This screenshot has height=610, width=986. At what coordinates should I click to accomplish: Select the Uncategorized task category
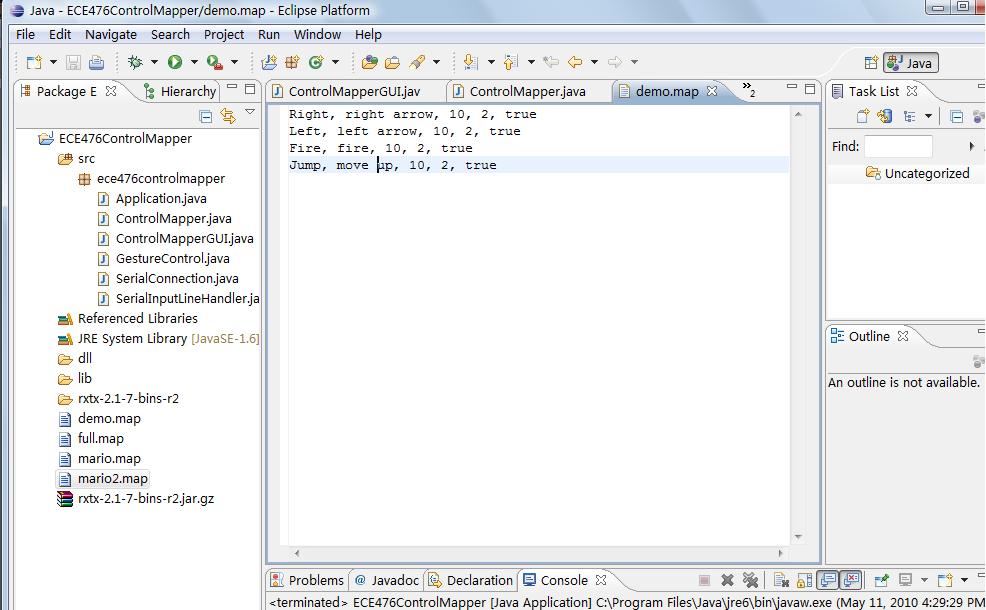[x=917, y=173]
